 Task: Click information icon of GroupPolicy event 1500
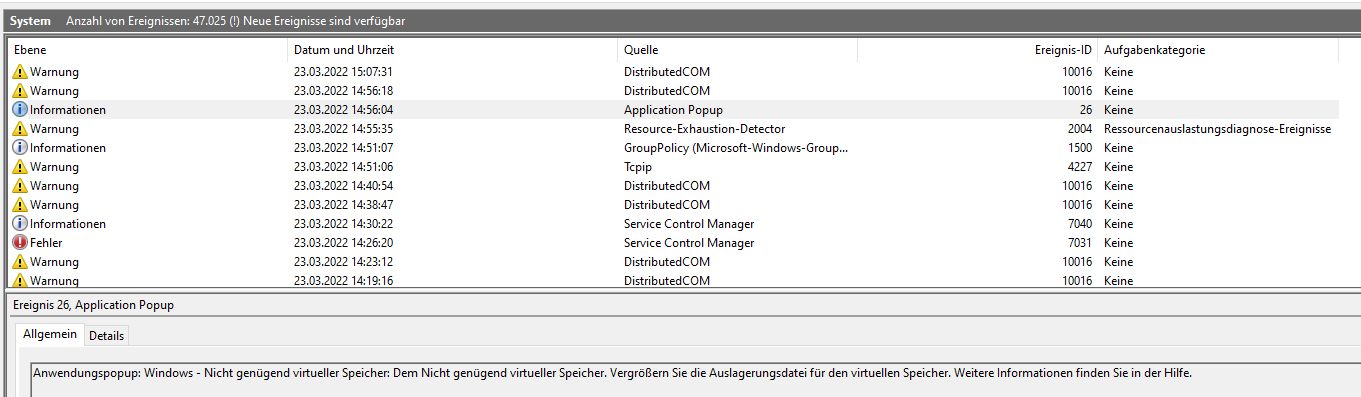click(x=20, y=148)
